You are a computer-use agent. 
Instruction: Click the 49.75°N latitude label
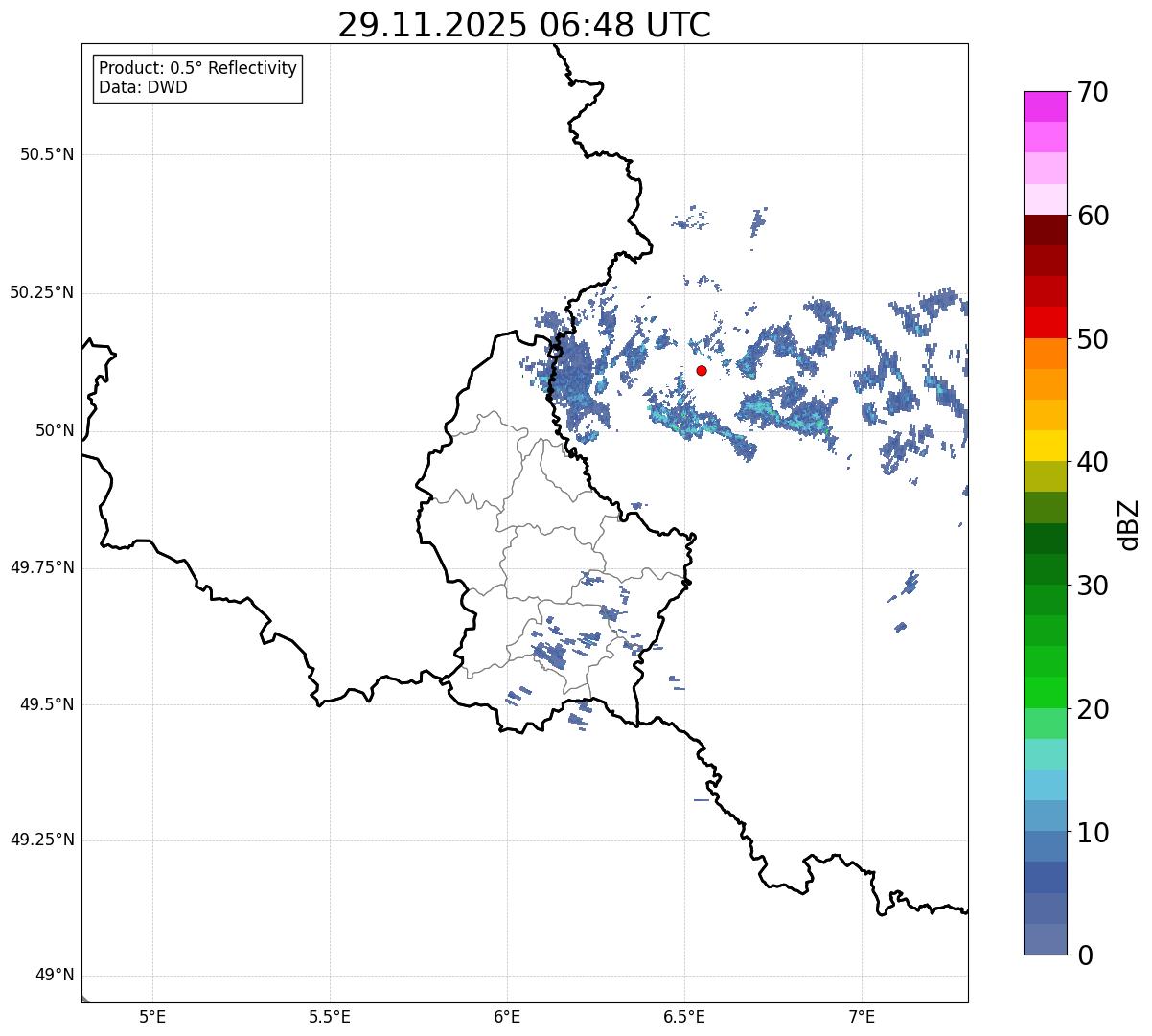pos(42,567)
